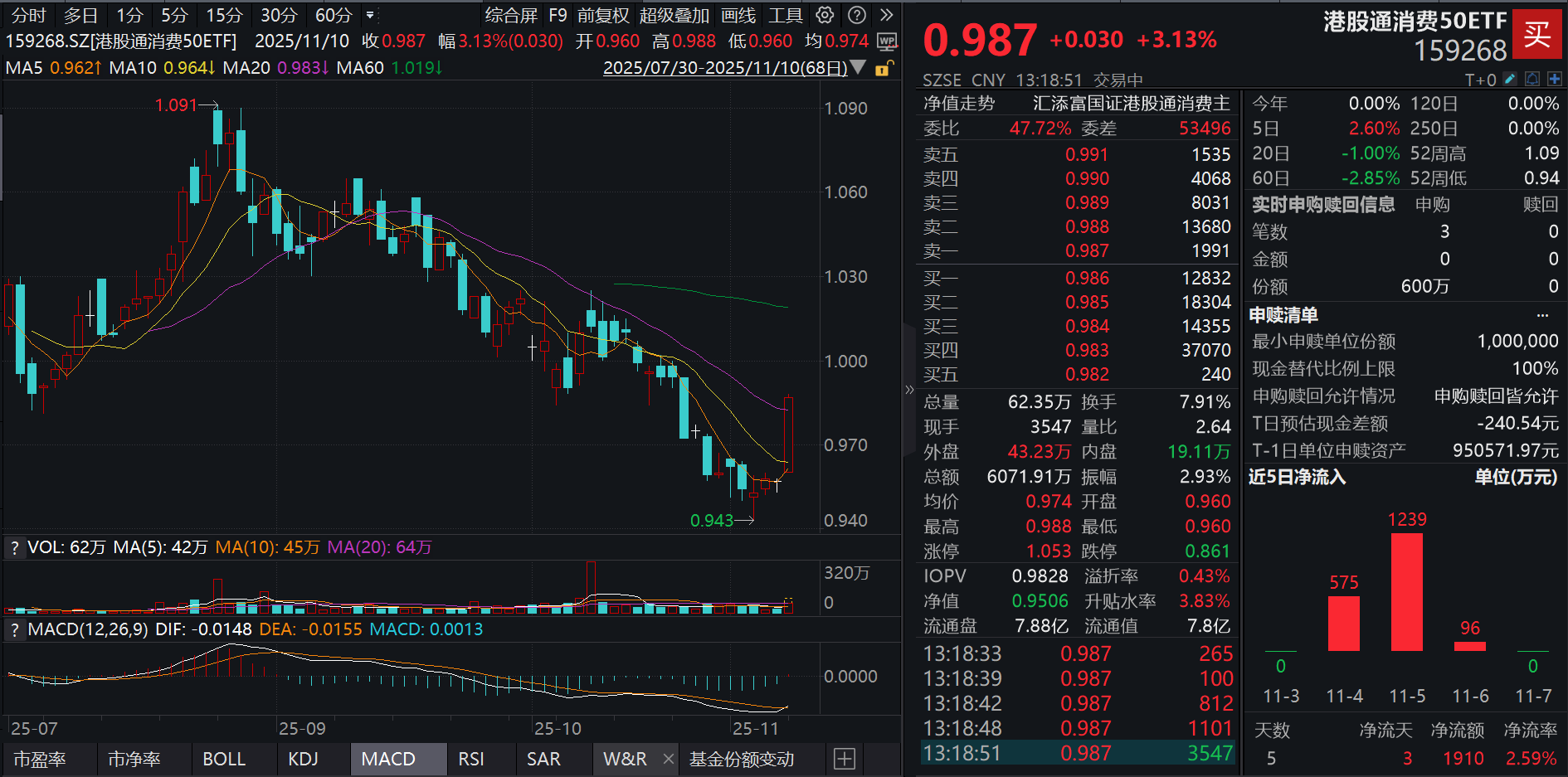Screen dimensions: 1568x777
Task: Select RSI indicator tab
Action: [x=470, y=759]
